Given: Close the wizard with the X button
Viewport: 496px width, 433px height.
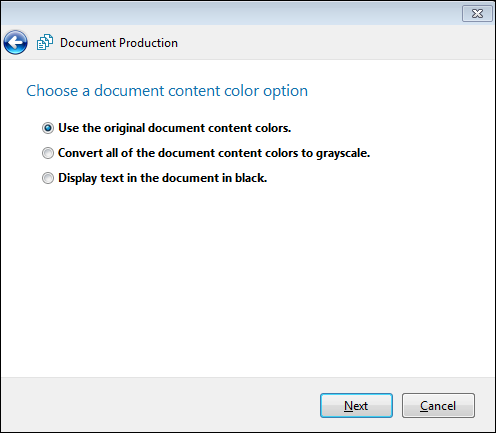Looking at the screenshot, I should pos(477,13).
